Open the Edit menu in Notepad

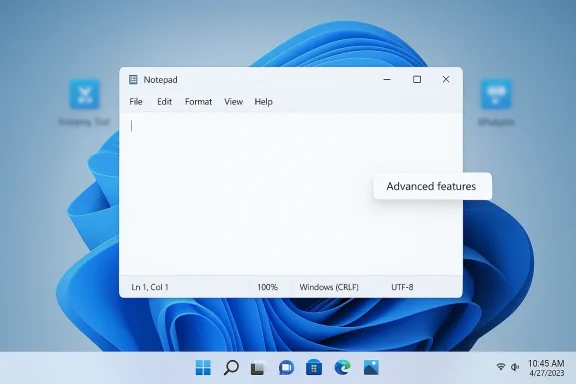tap(164, 102)
